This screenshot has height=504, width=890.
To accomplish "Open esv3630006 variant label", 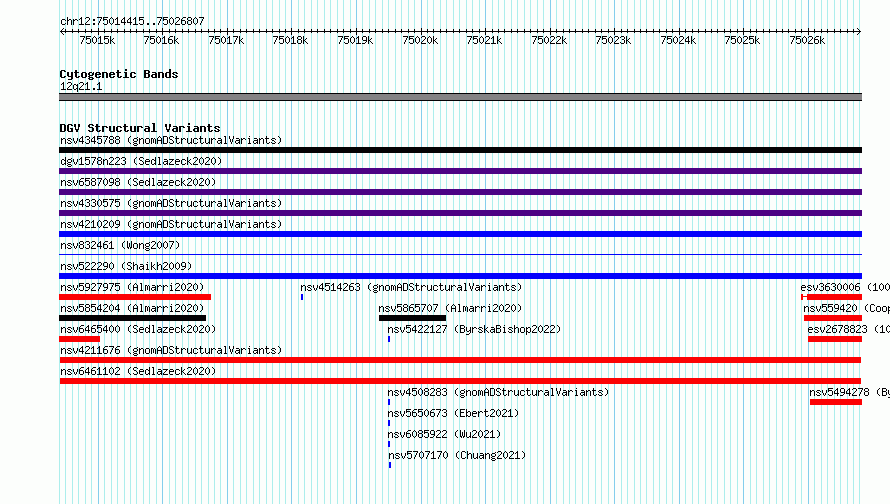I will pyautogui.click(x=845, y=287).
